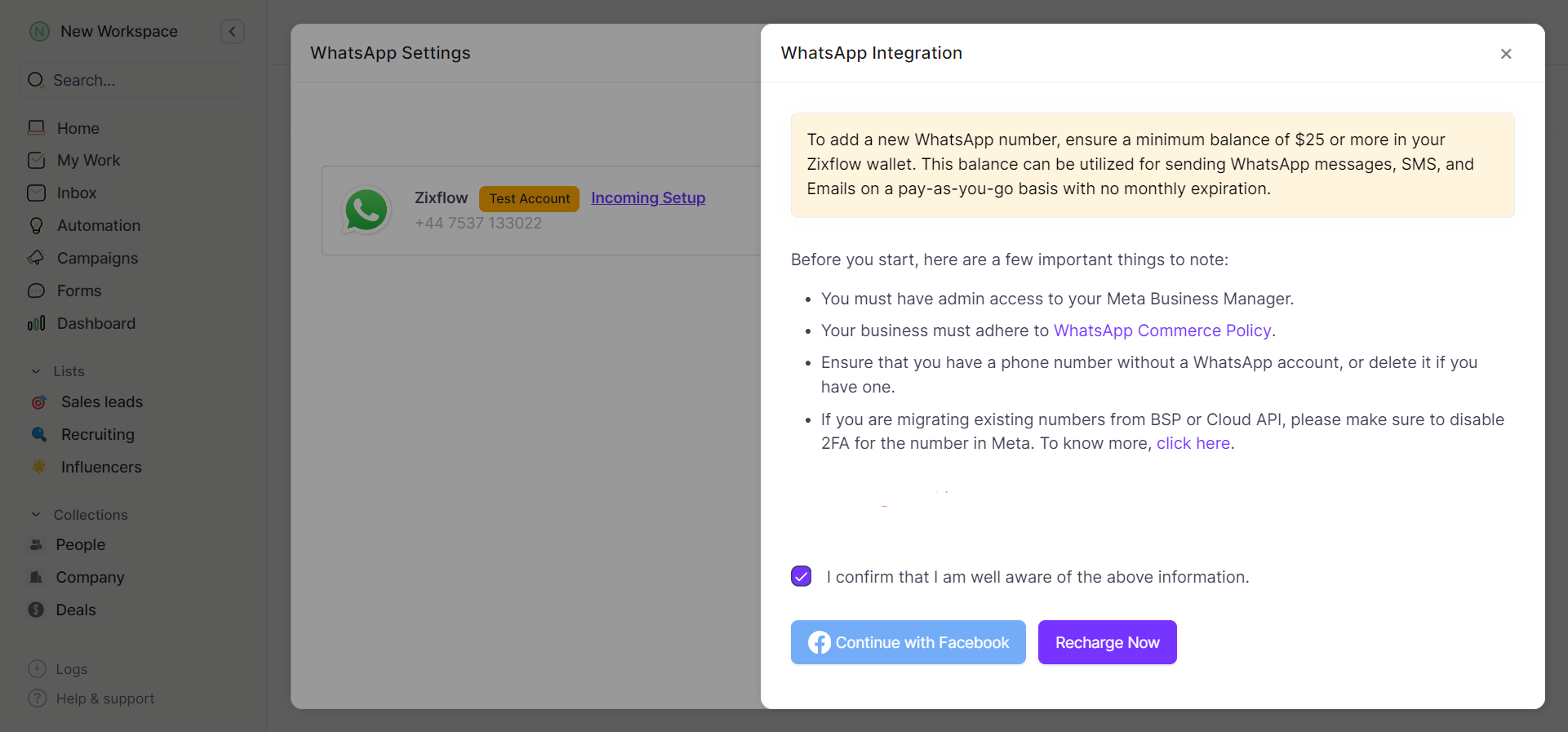This screenshot has height=732, width=1568.
Task: Click the New Workspace name
Action: click(x=119, y=32)
